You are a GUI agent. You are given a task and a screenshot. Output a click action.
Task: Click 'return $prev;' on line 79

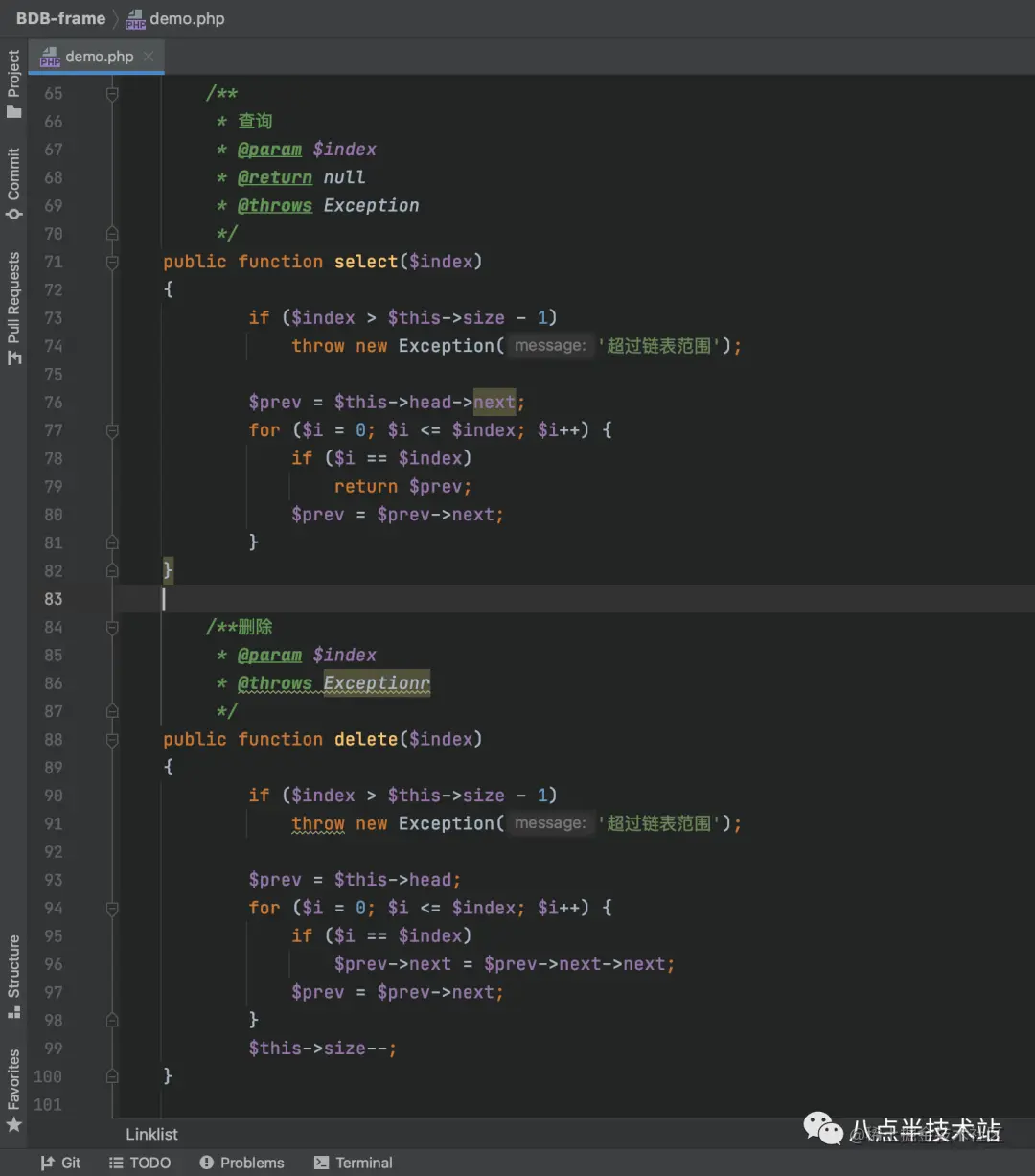tap(403, 487)
